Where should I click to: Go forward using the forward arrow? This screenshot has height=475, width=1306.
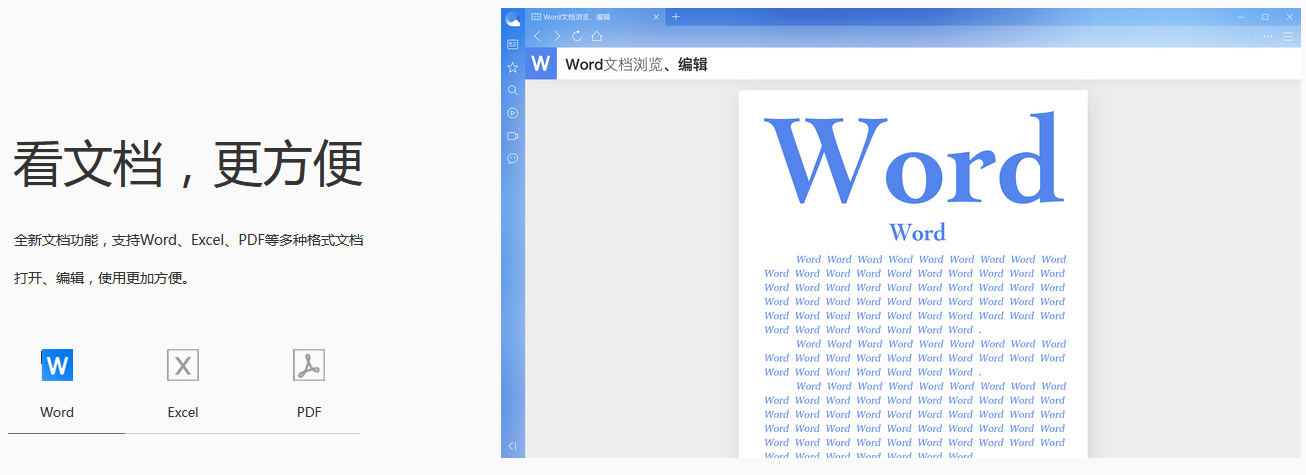557,36
